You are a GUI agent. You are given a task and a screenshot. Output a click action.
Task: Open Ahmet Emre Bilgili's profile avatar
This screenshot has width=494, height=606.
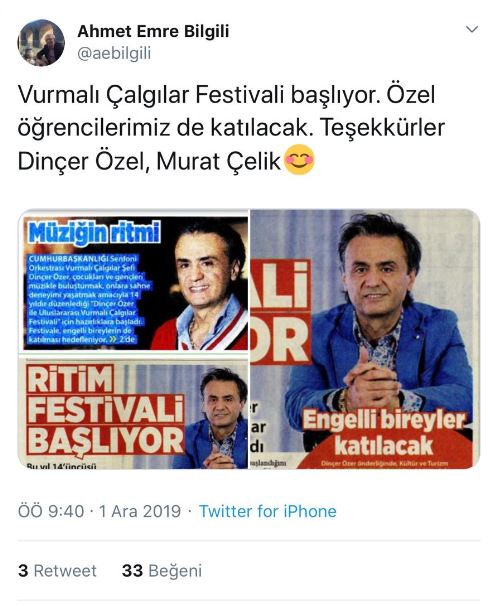coord(41,43)
